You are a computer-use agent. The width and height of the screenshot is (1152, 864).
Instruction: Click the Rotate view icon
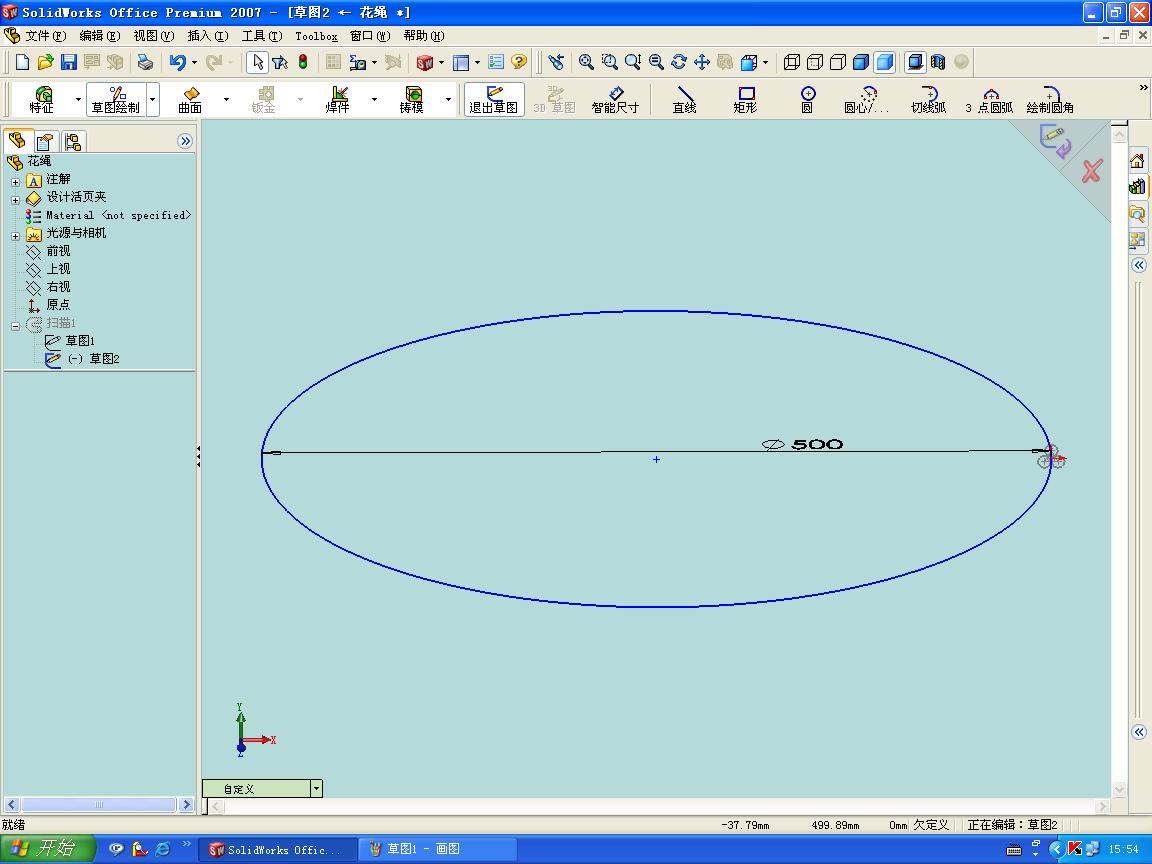679,62
